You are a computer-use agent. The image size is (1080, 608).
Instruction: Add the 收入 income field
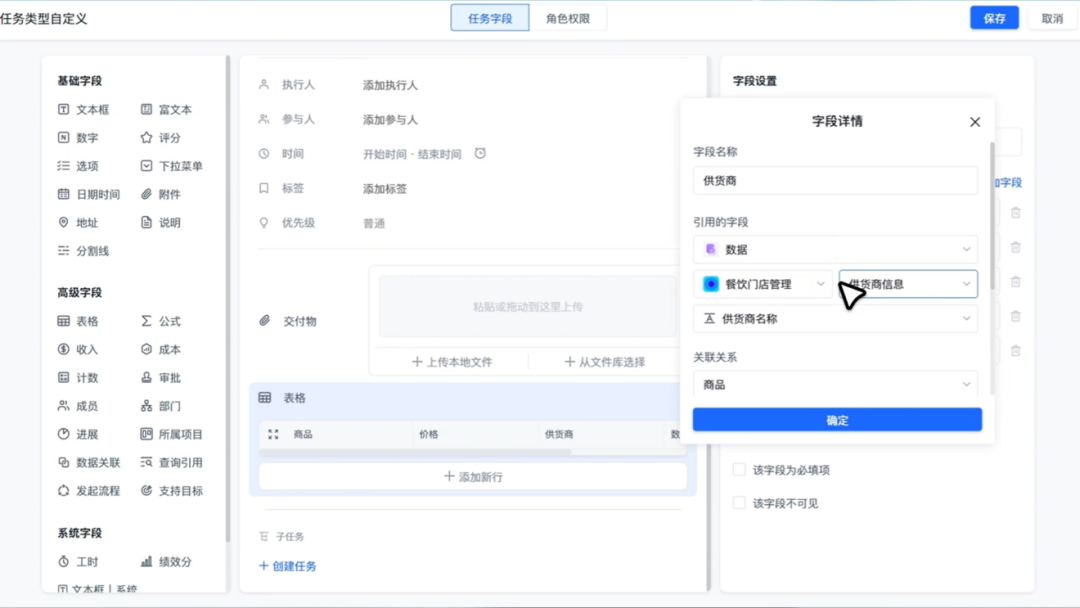pos(78,349)
